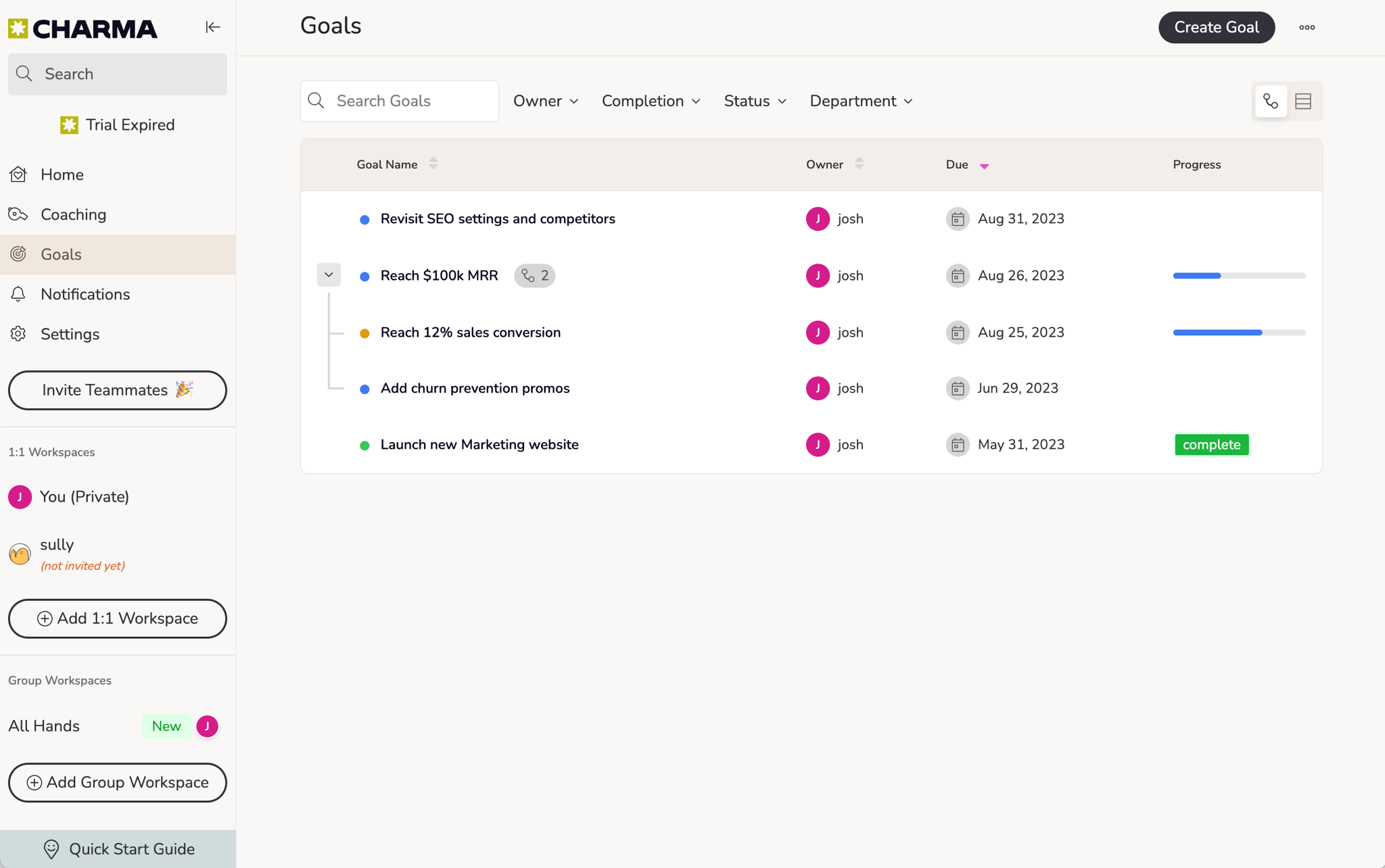Viewport: 1385px width, 868px height.
Task: Click calendar icon for Aug 31, 2023 due date
Action: (x=958, y=219)
